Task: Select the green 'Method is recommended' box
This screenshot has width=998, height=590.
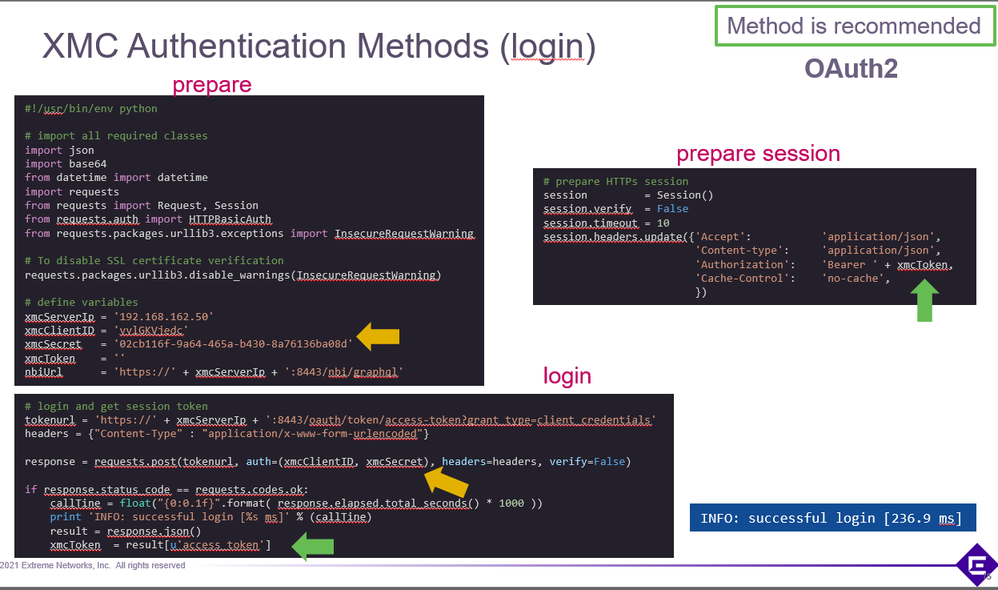Action: [x=853, y=26]
